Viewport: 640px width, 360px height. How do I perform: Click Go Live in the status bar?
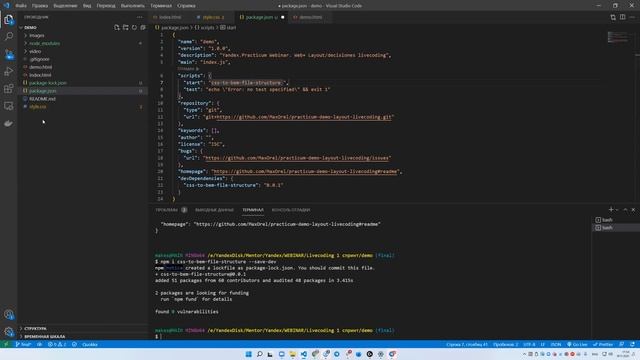click(x=577, y=344)
